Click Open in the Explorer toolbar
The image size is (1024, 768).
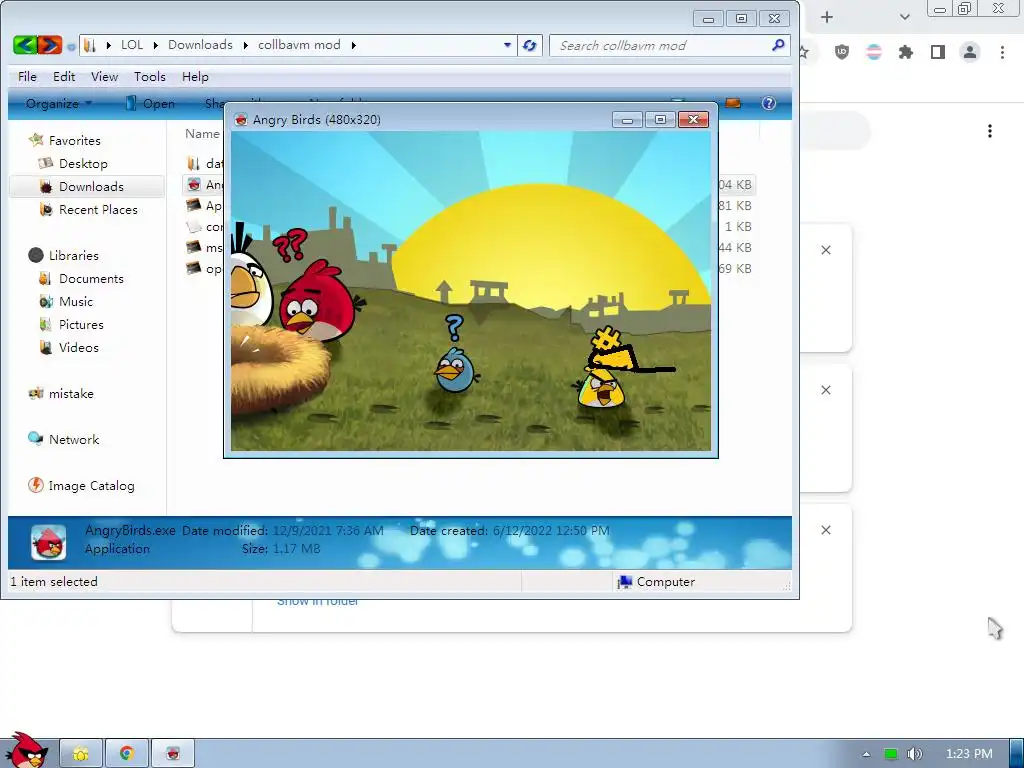point(150,104)
